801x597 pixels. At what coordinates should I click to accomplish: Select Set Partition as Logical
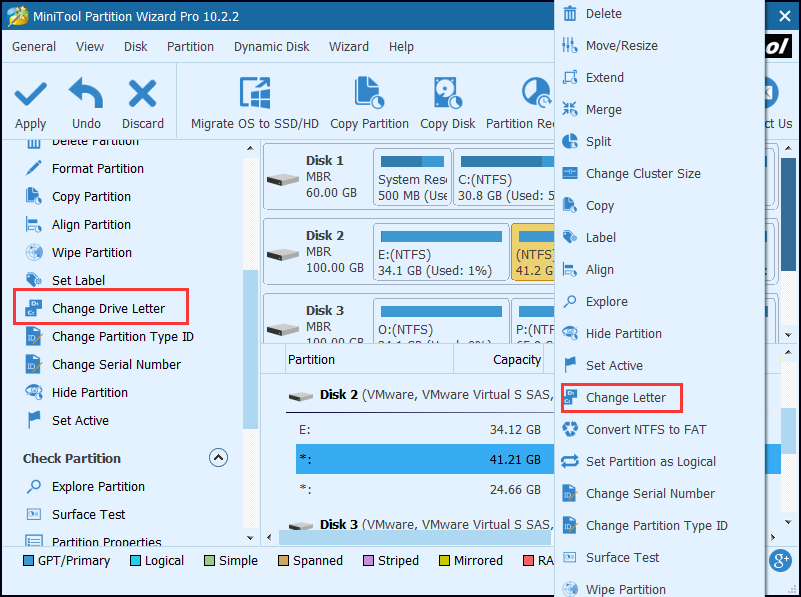(x=650, y=462)
